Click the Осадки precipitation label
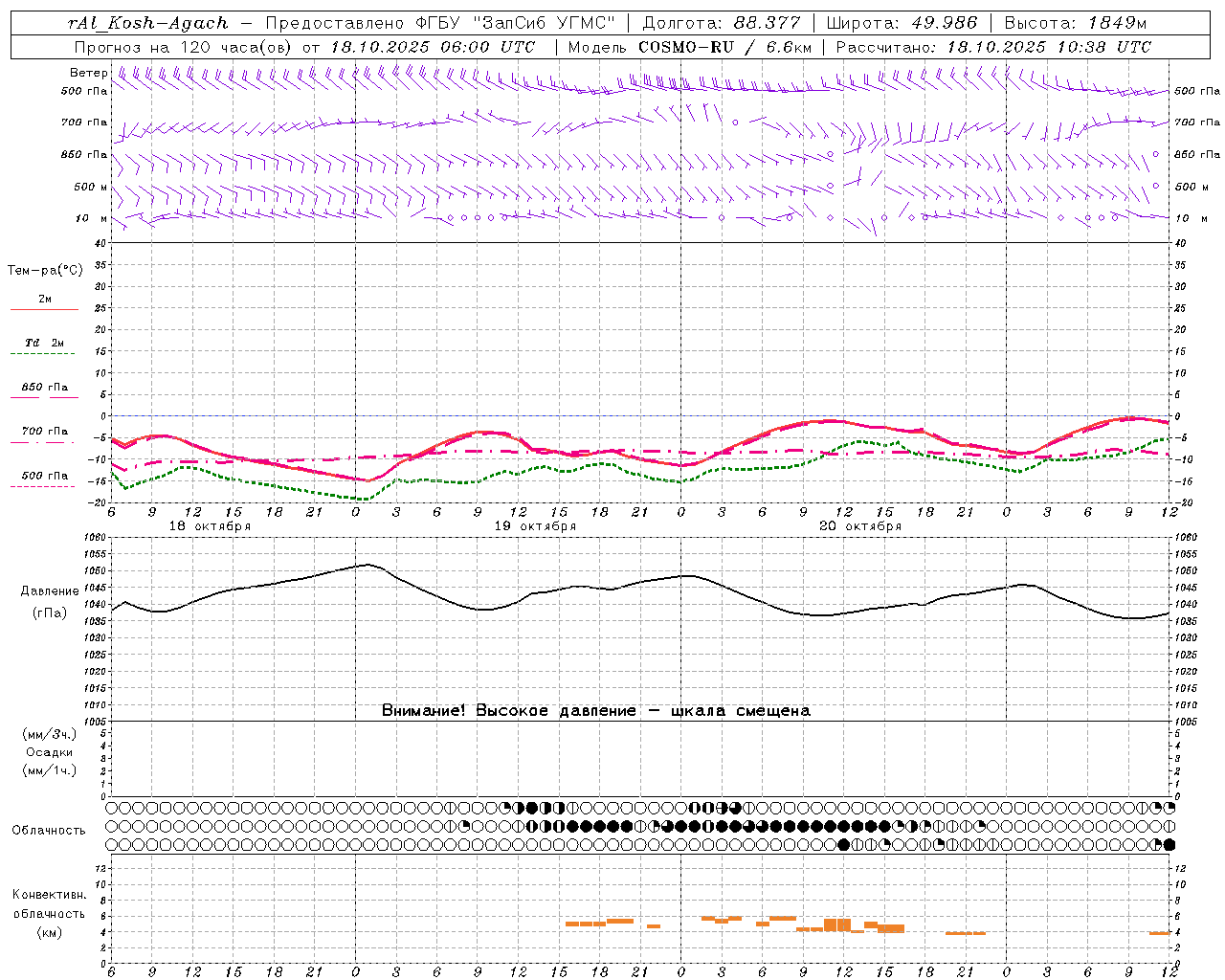The height and width of the screenshot is (980, 1225). tap(50, 752)
